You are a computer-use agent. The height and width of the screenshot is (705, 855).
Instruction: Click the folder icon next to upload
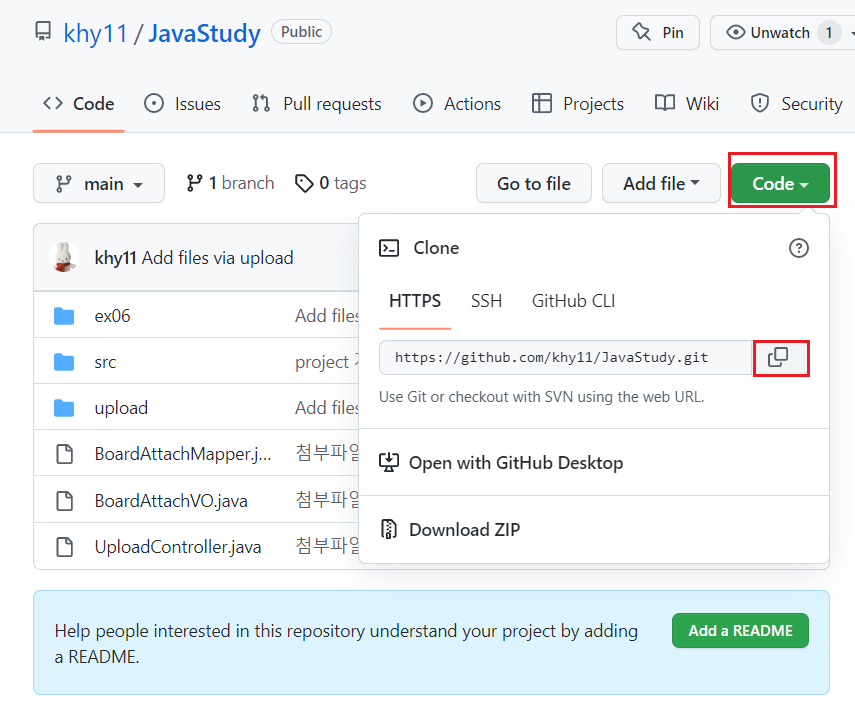click(x=64, y=408)
